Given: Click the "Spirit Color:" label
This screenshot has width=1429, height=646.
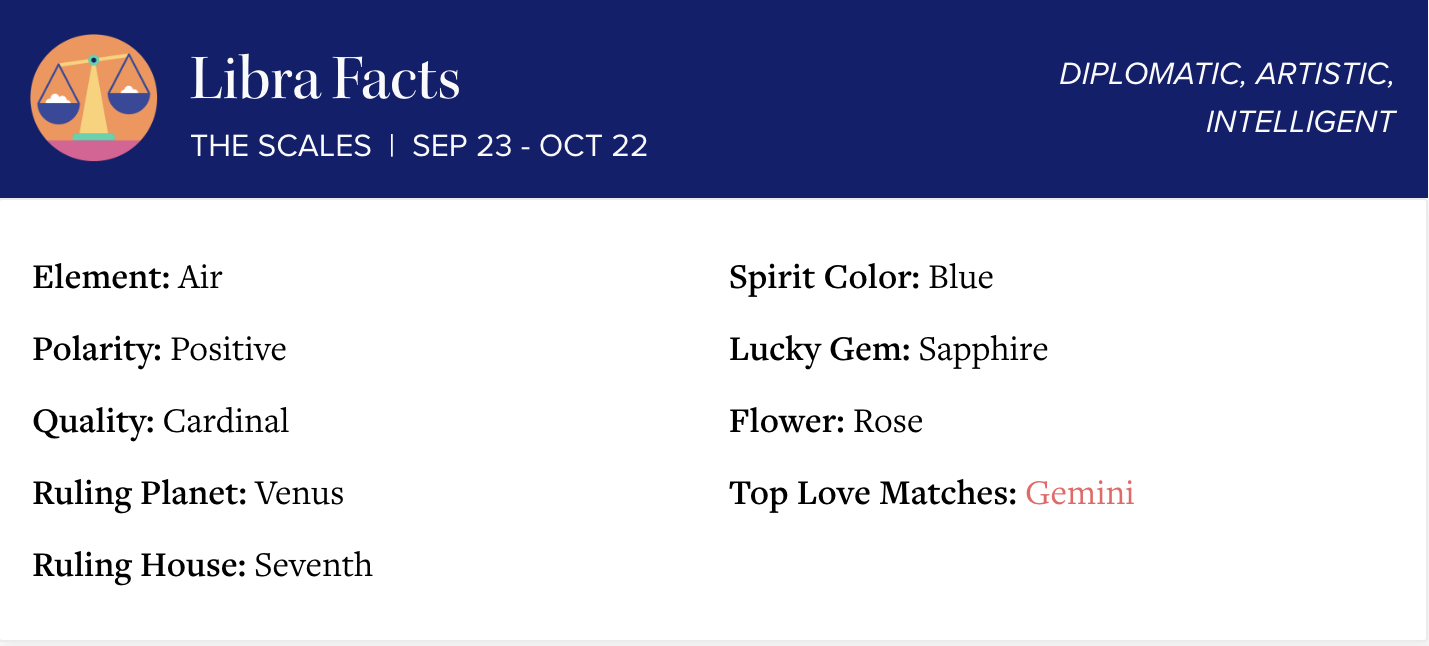Looking at the screenshot, I should pyautogui.click(x=824, y=277).
